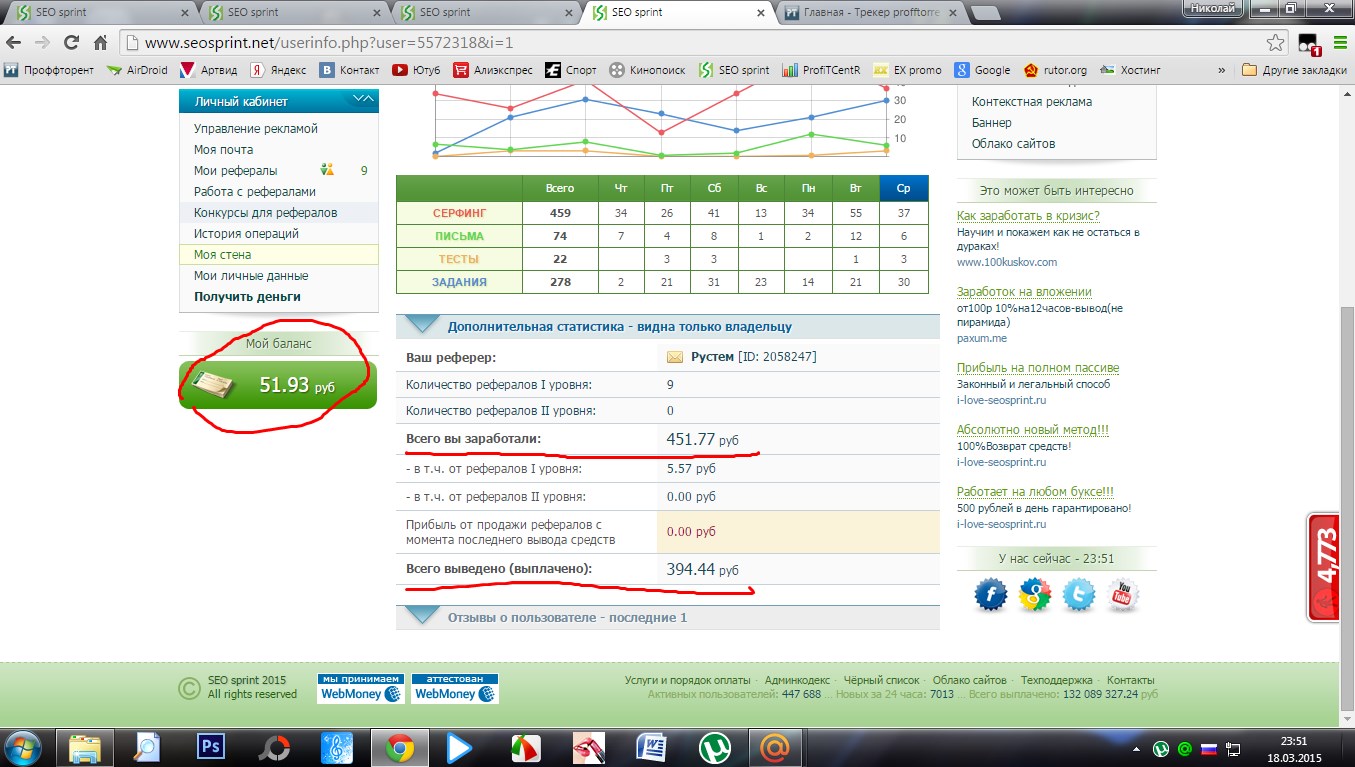Click the extension icon with red badge
The width and height of the screenshot is (1355, 767).
point(1308,44)
